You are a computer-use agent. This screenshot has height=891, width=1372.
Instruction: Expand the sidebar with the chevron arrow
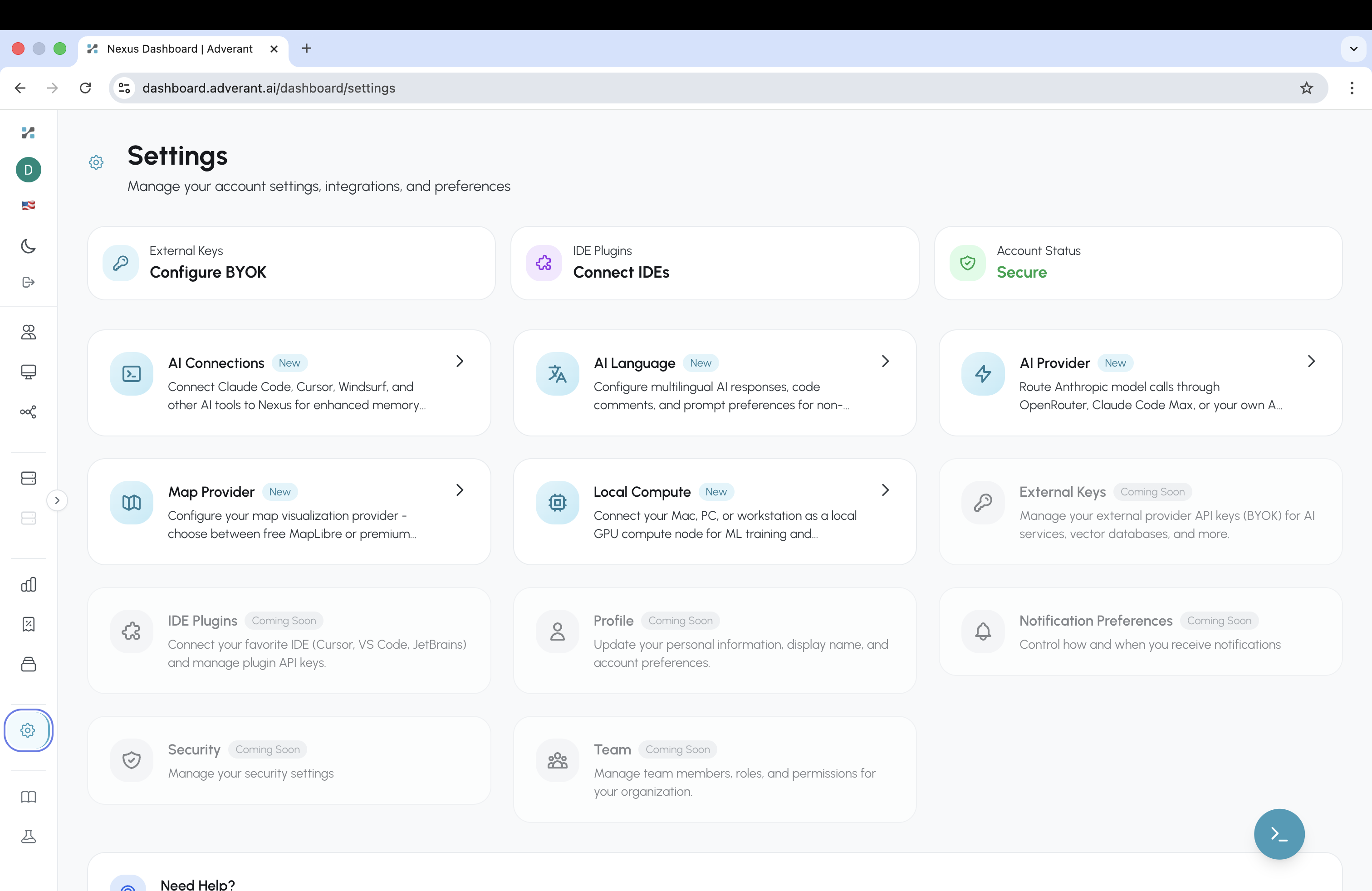pos(57,499)
